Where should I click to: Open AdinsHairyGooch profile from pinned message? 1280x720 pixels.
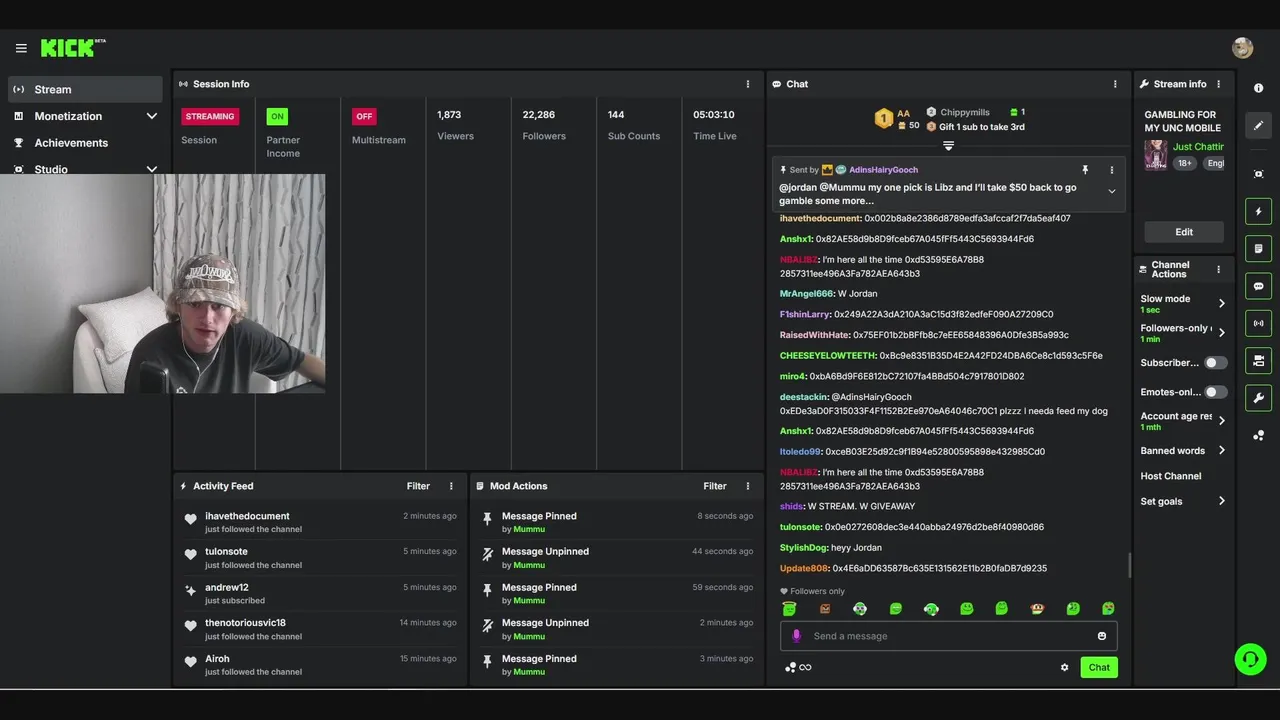click(883, 170)
